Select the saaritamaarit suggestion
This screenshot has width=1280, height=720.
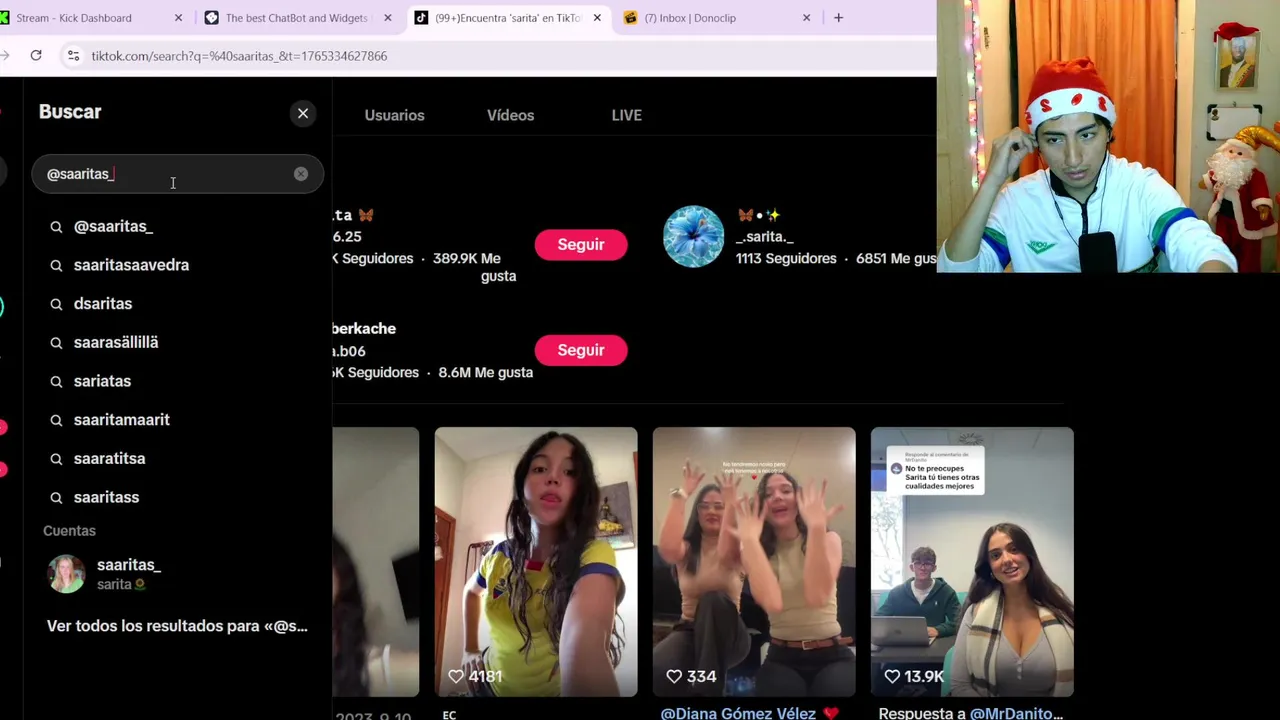(121, 420)
